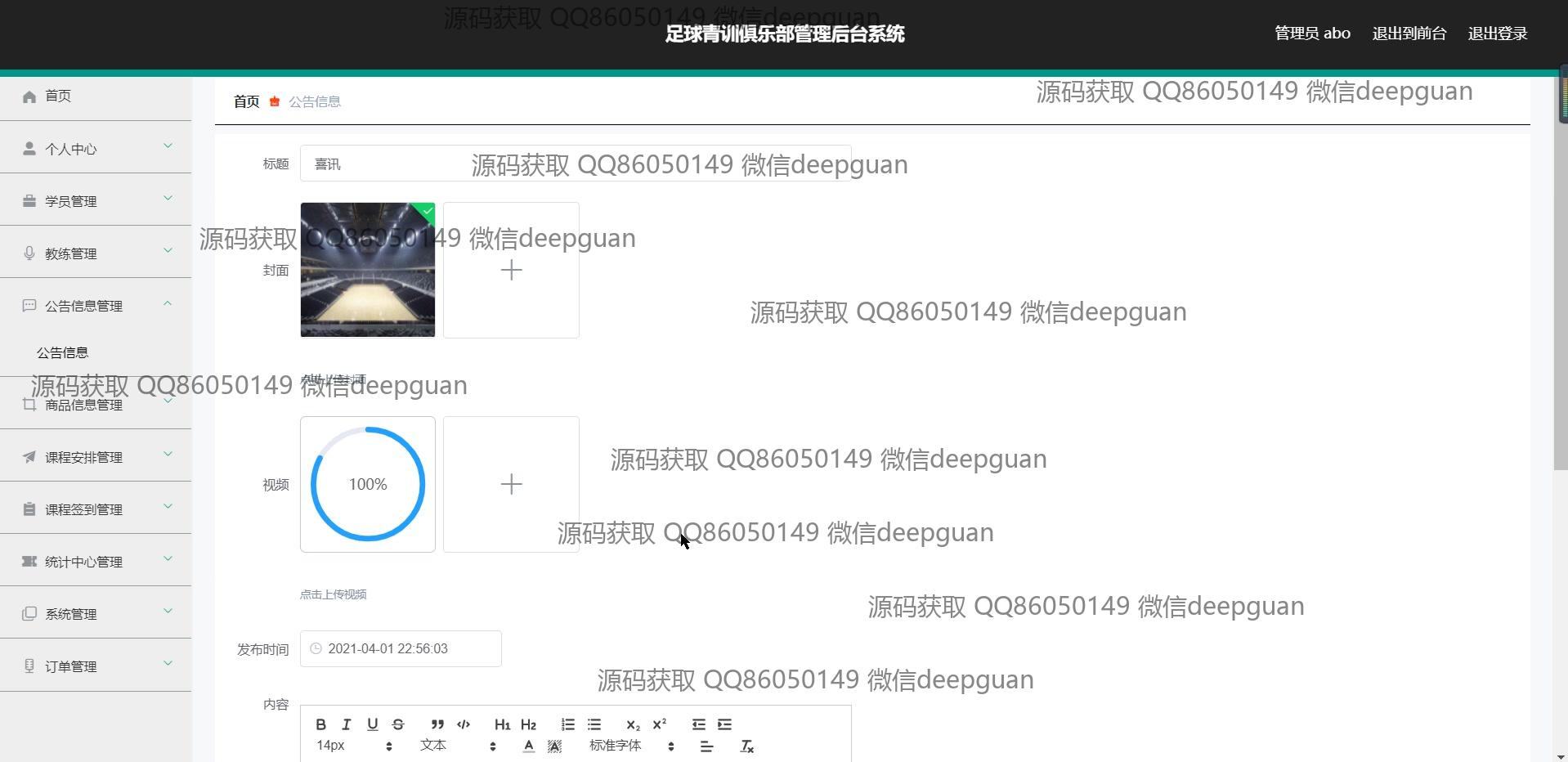Expand the 教练管理 sidebar menu
This screenshot has width=1568, height=762.
click(x=96, y=253)
